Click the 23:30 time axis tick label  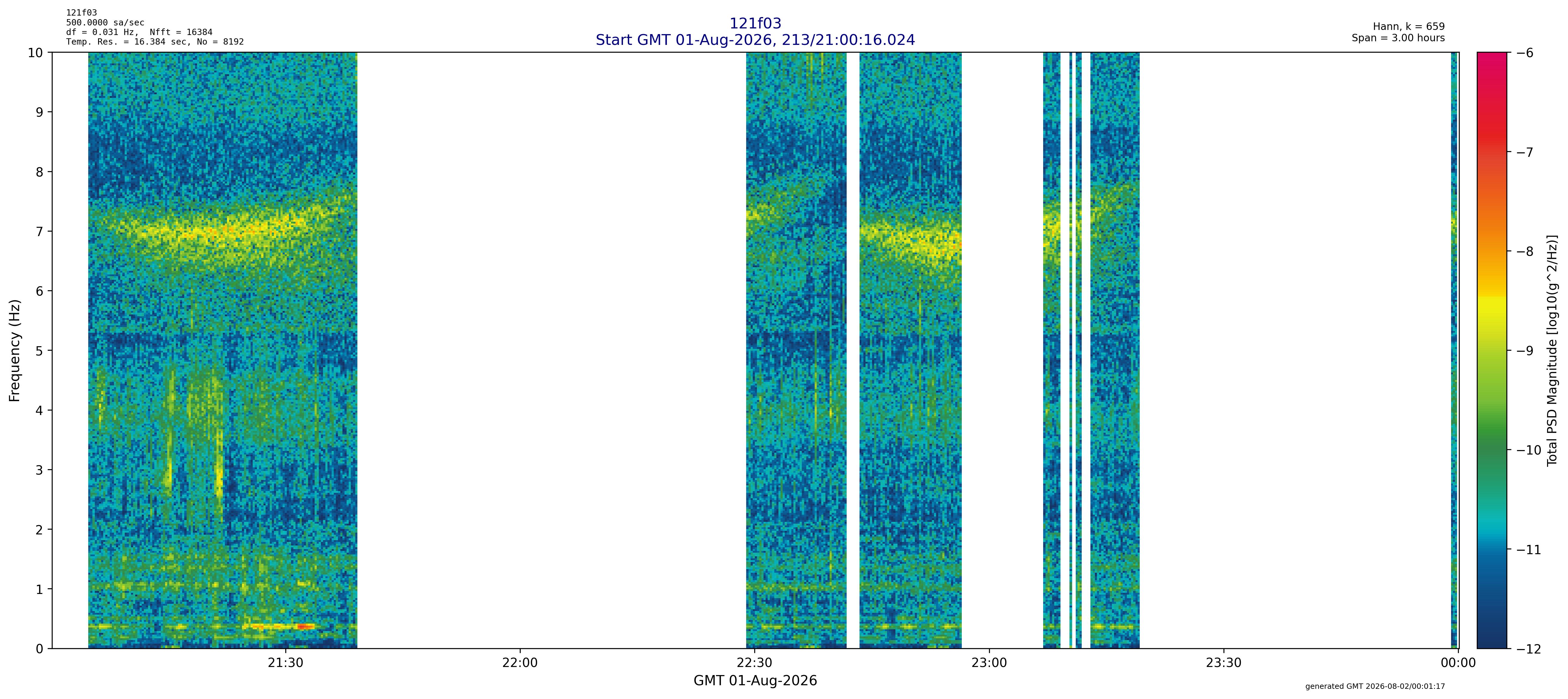pos(1223,663)
